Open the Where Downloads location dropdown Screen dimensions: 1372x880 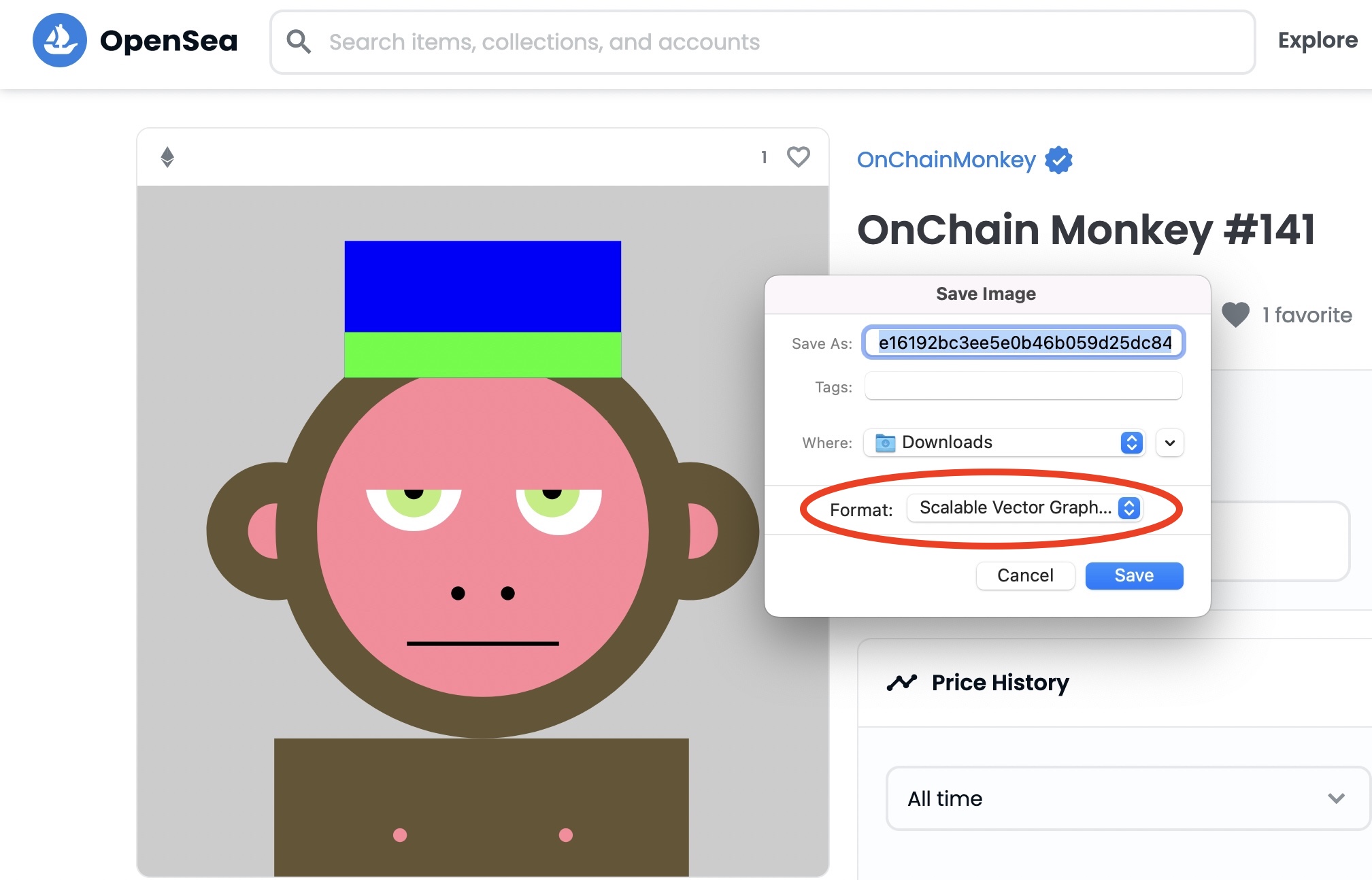(x=1004, y=443)
